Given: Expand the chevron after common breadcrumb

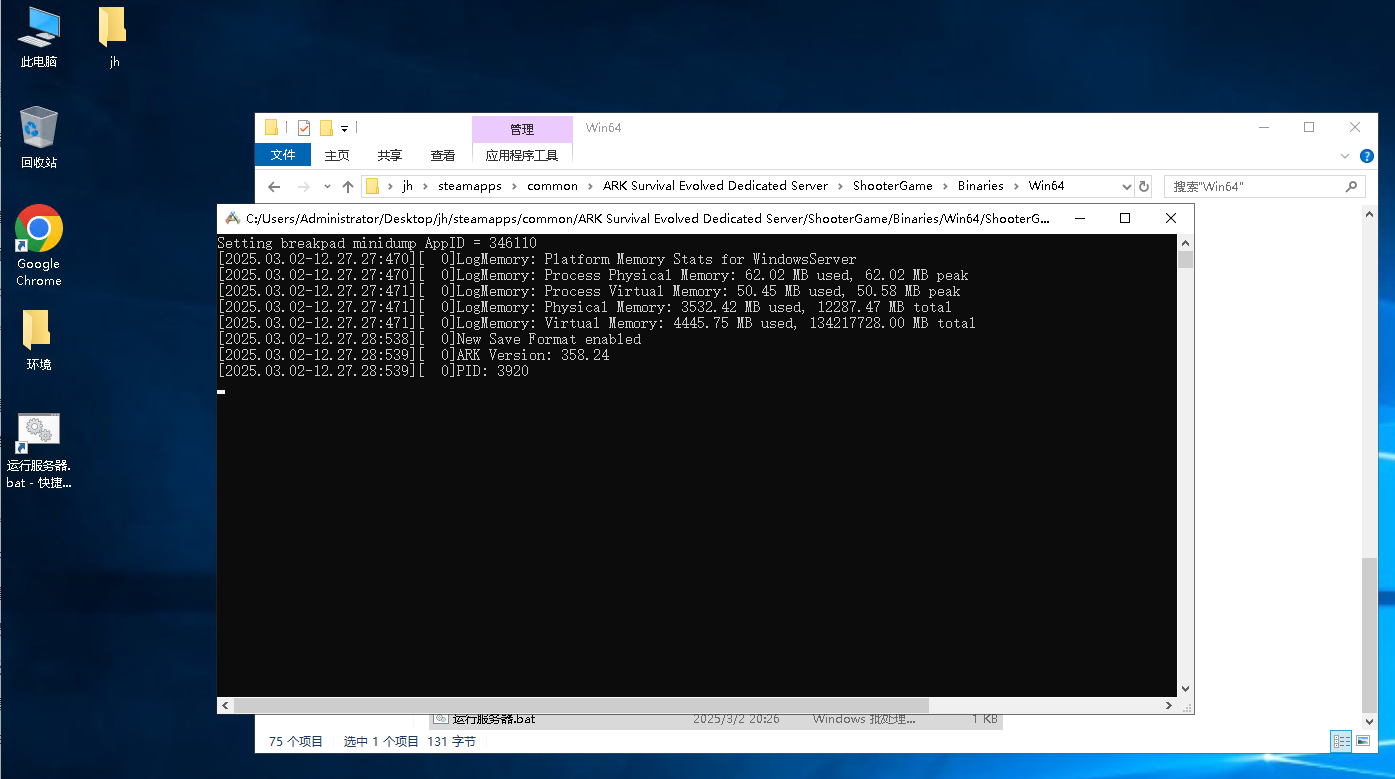Looking at the screenshot, I should (x=591, y=186).
